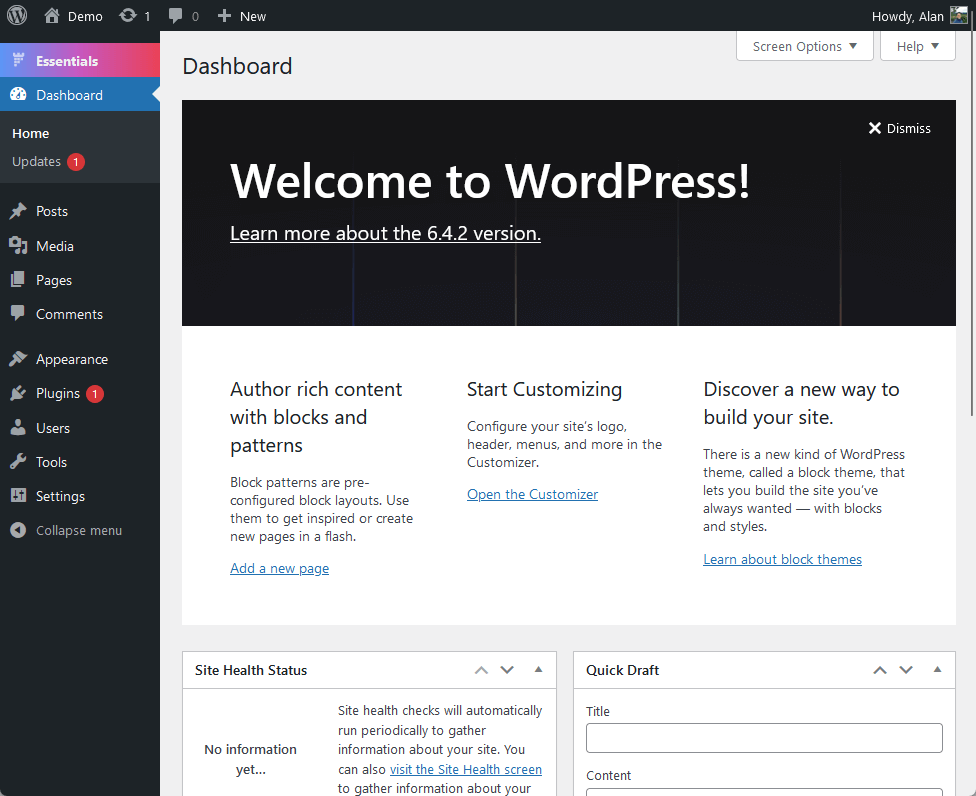Open the Screen Options dropdown
The image size is (976, 796).
click(804, 46)
